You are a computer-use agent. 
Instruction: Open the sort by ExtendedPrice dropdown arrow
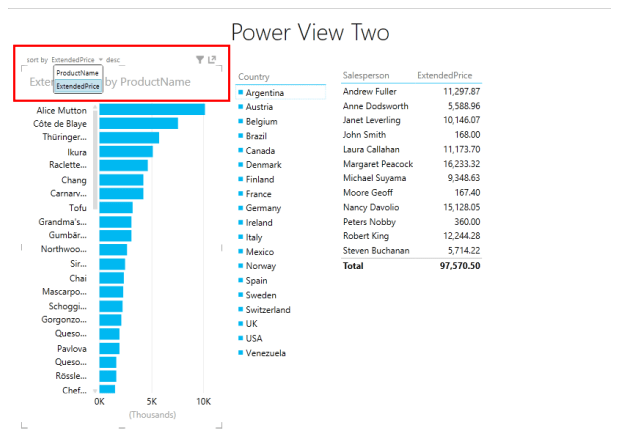tap(101, 60)
